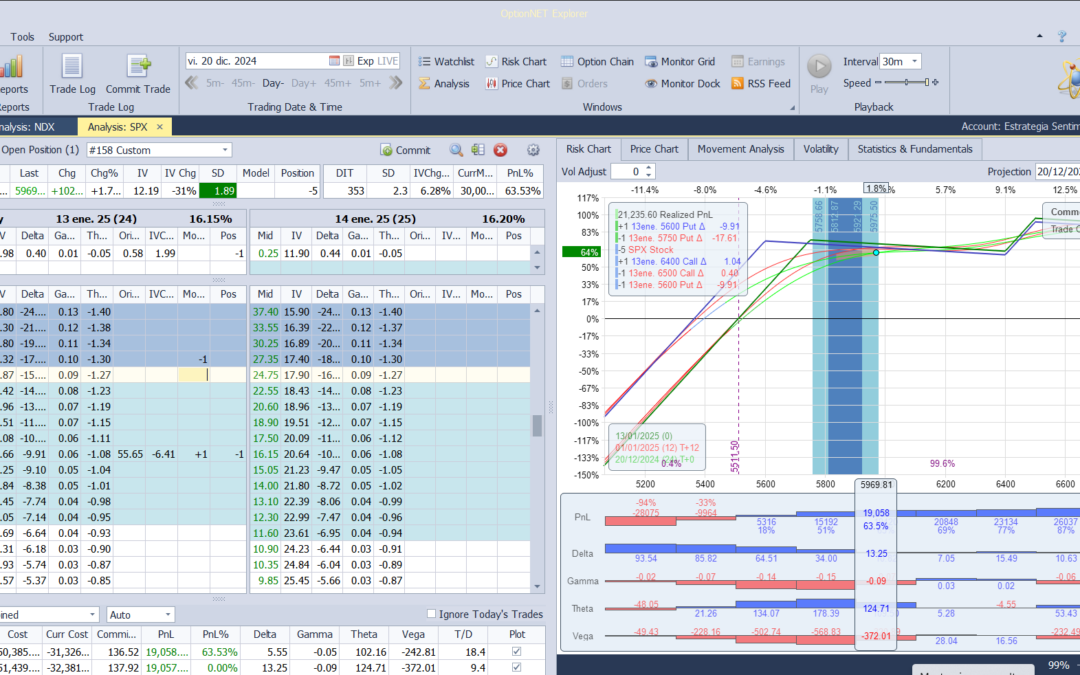Step back with double left chevron
Screen dimensions: 1080x675
[x=191, y=83]
